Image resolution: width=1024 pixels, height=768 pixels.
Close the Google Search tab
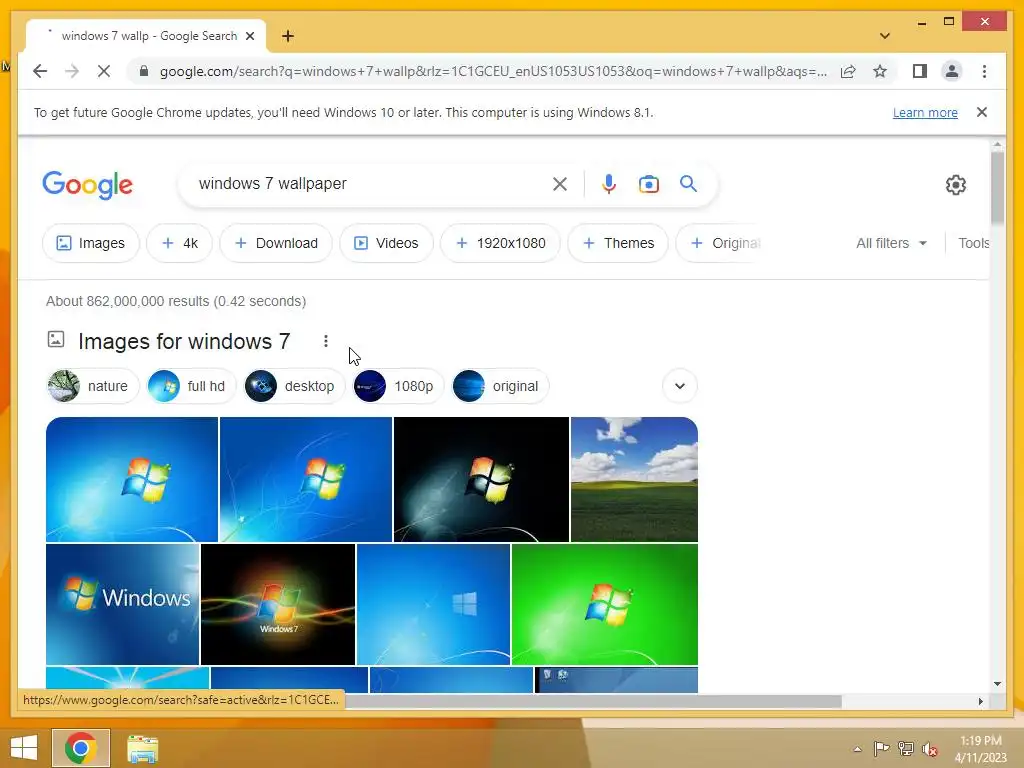click(249, 36)
